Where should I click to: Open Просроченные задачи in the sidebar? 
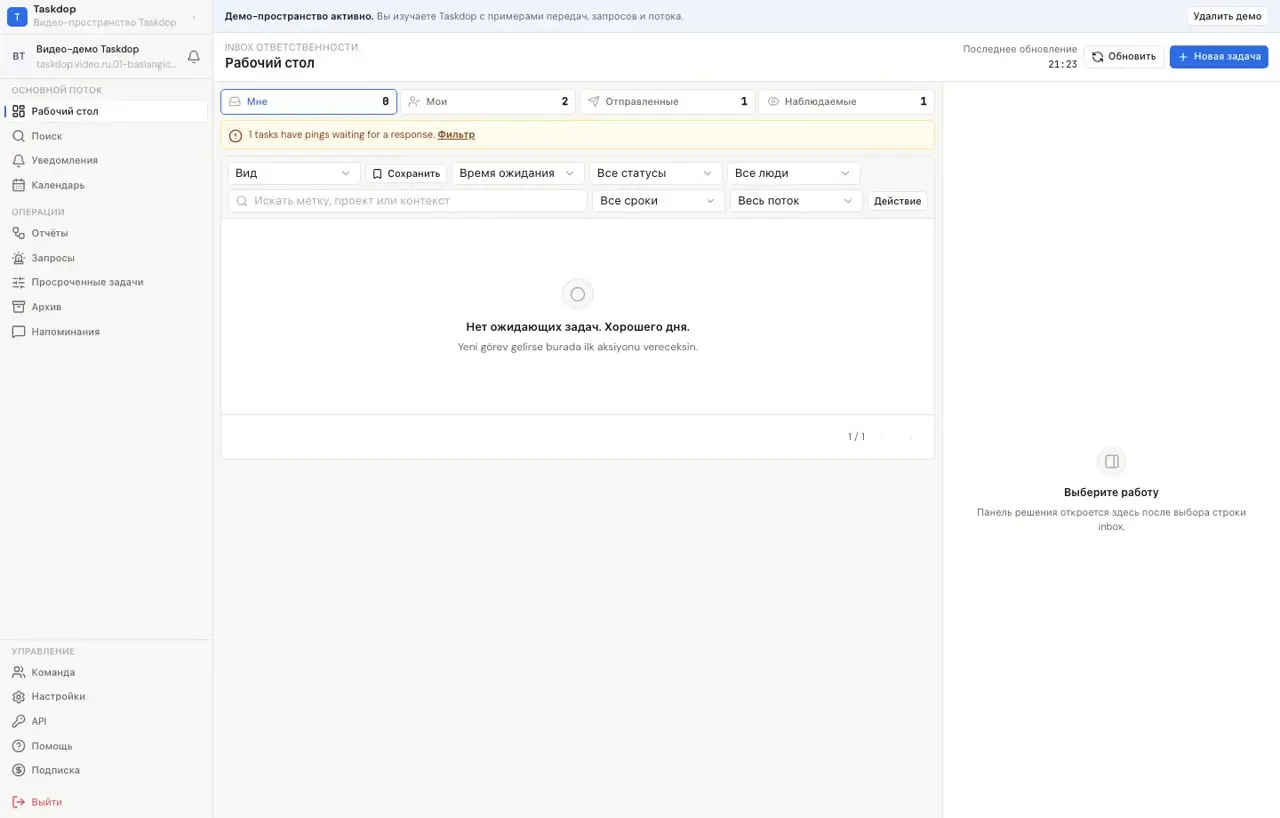point(106,282)
